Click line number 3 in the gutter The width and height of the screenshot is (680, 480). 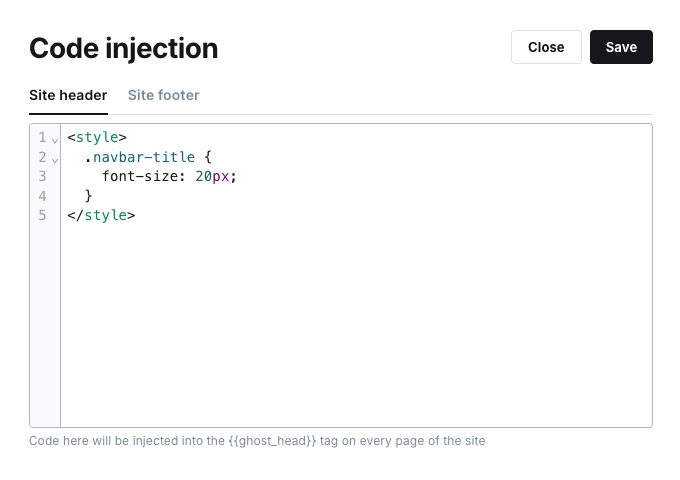43,176
